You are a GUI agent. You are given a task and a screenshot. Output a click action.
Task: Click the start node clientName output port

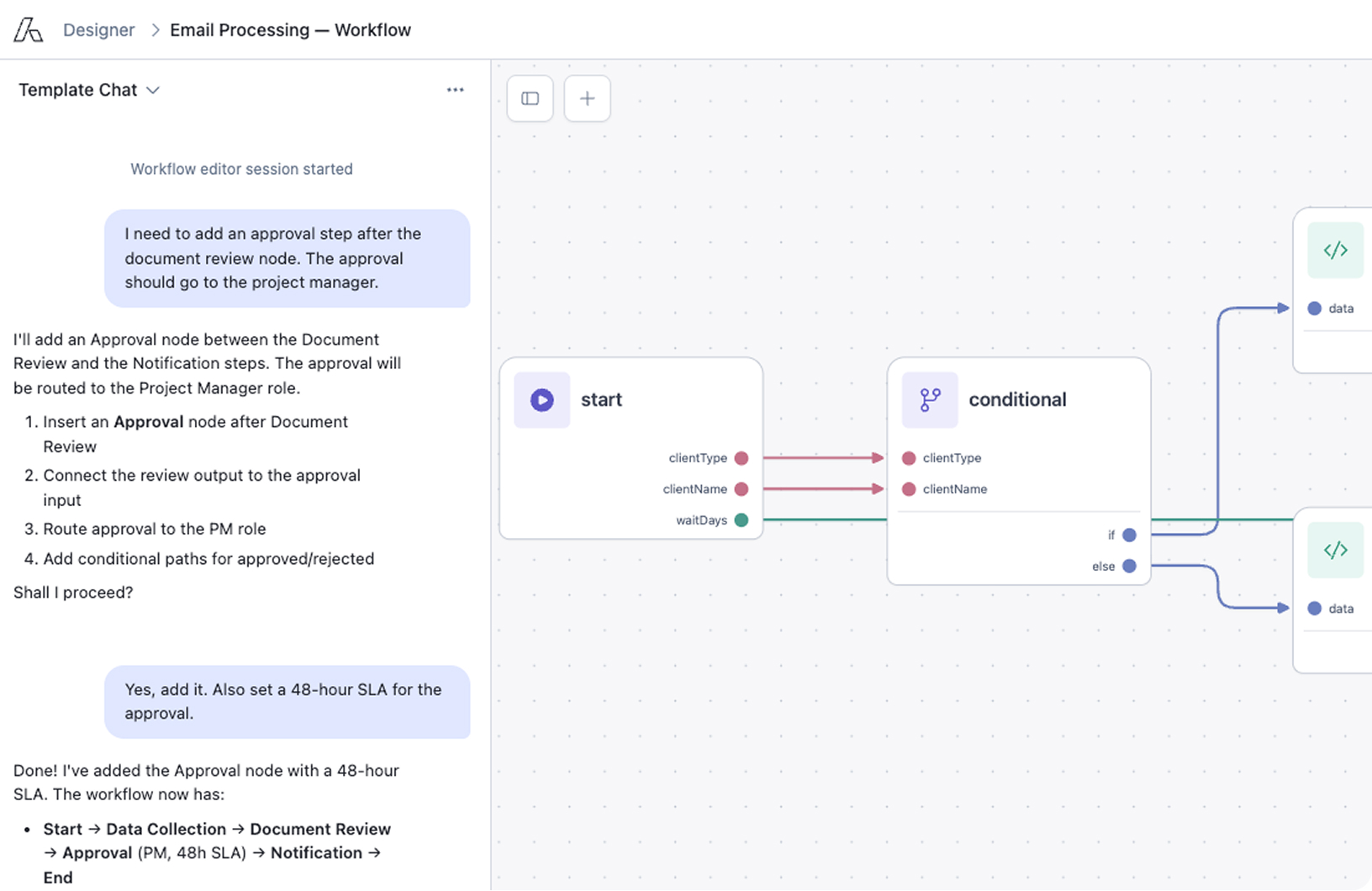click(x=741, y=489)
